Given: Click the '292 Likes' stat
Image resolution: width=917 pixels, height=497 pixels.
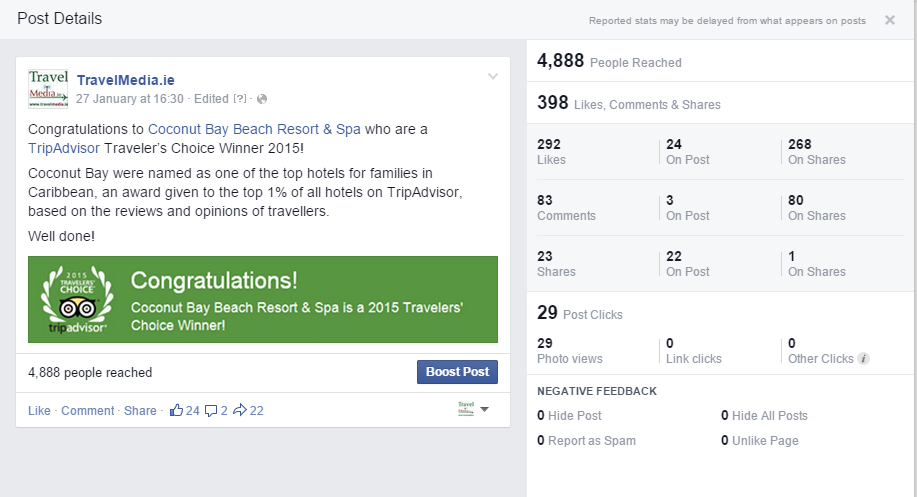Looking at the screenshot, I should click(551, 151).
